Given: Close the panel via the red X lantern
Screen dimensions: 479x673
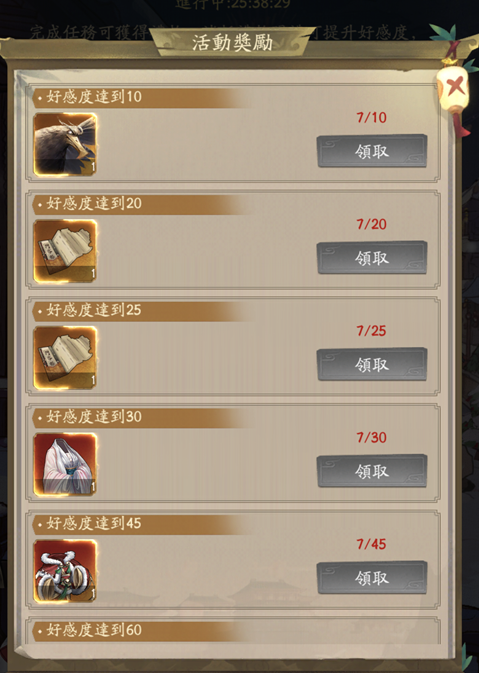Looking at the screenshot, I should [454, 87].
